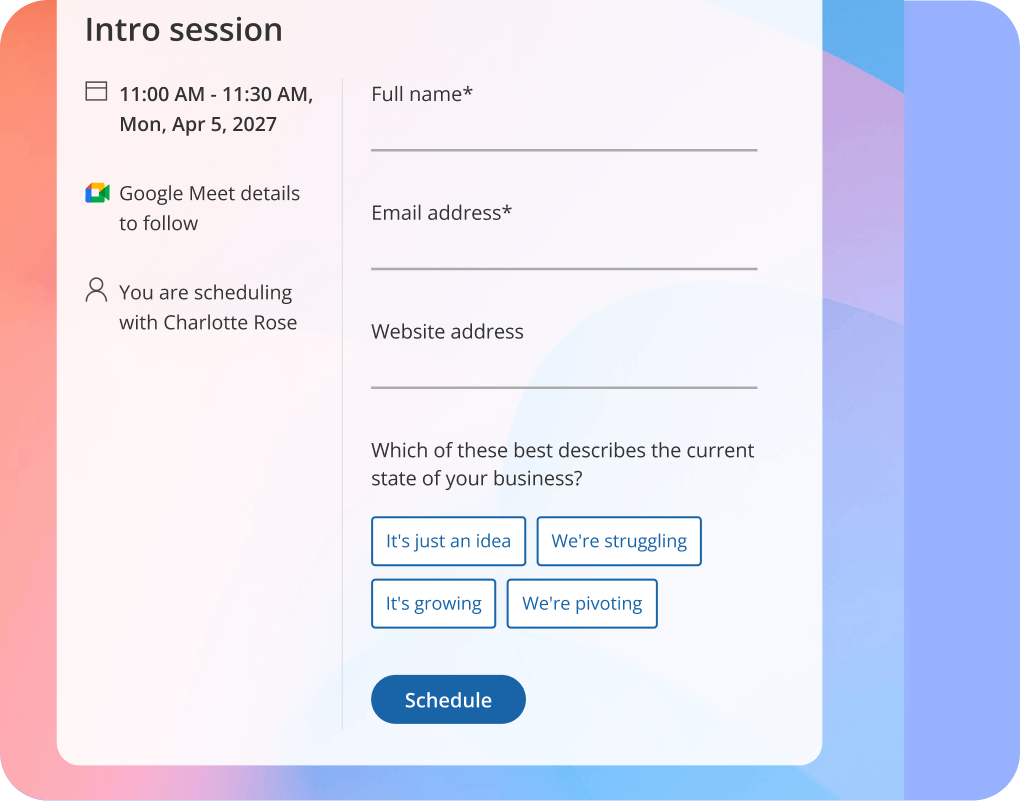Screen dimensions: 1020x801
Task: Click the Schedule button
Action: click(x=448, y=699)
